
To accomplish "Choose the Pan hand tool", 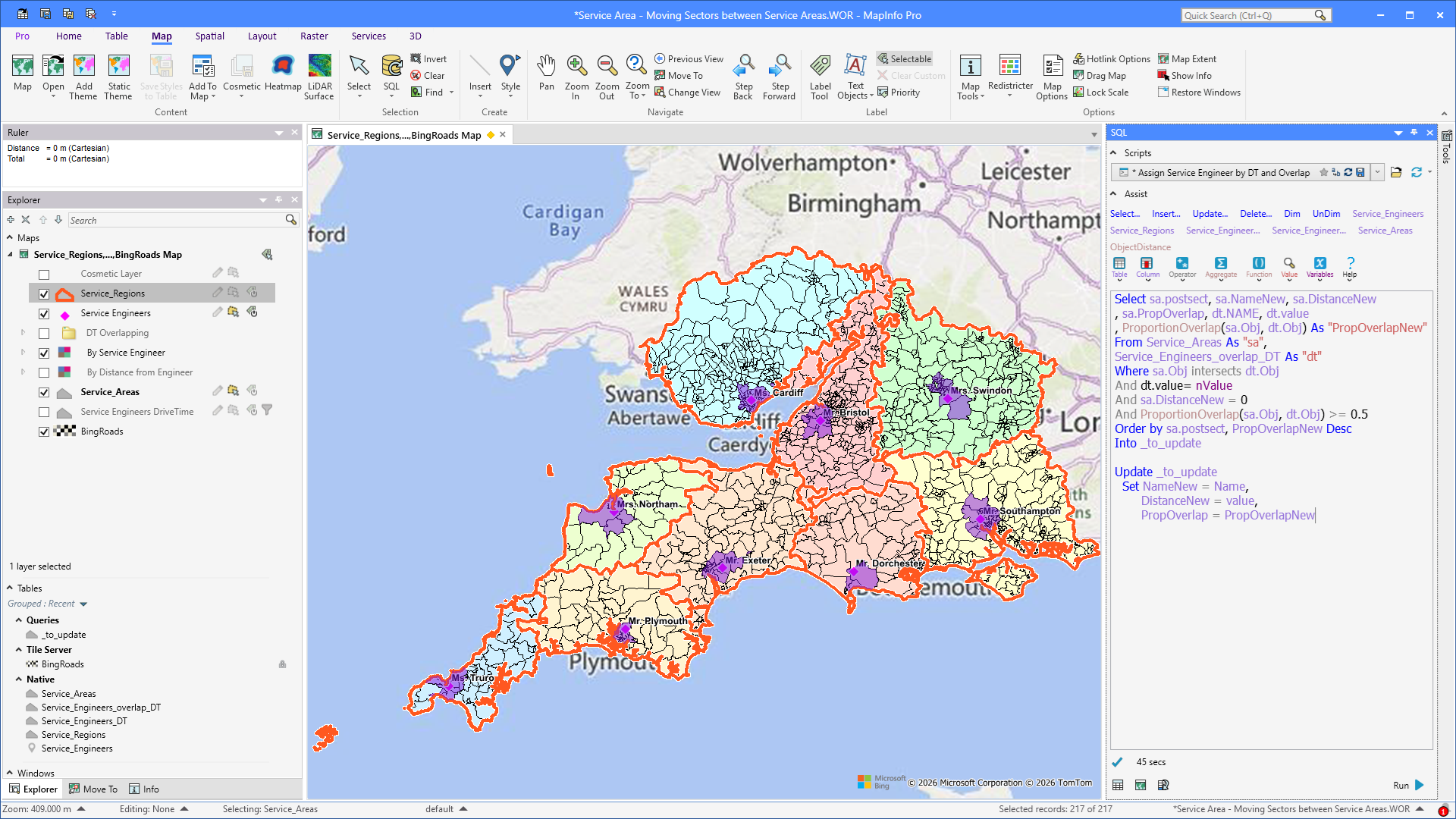I will pyautogui.click(x=546, y=73).
